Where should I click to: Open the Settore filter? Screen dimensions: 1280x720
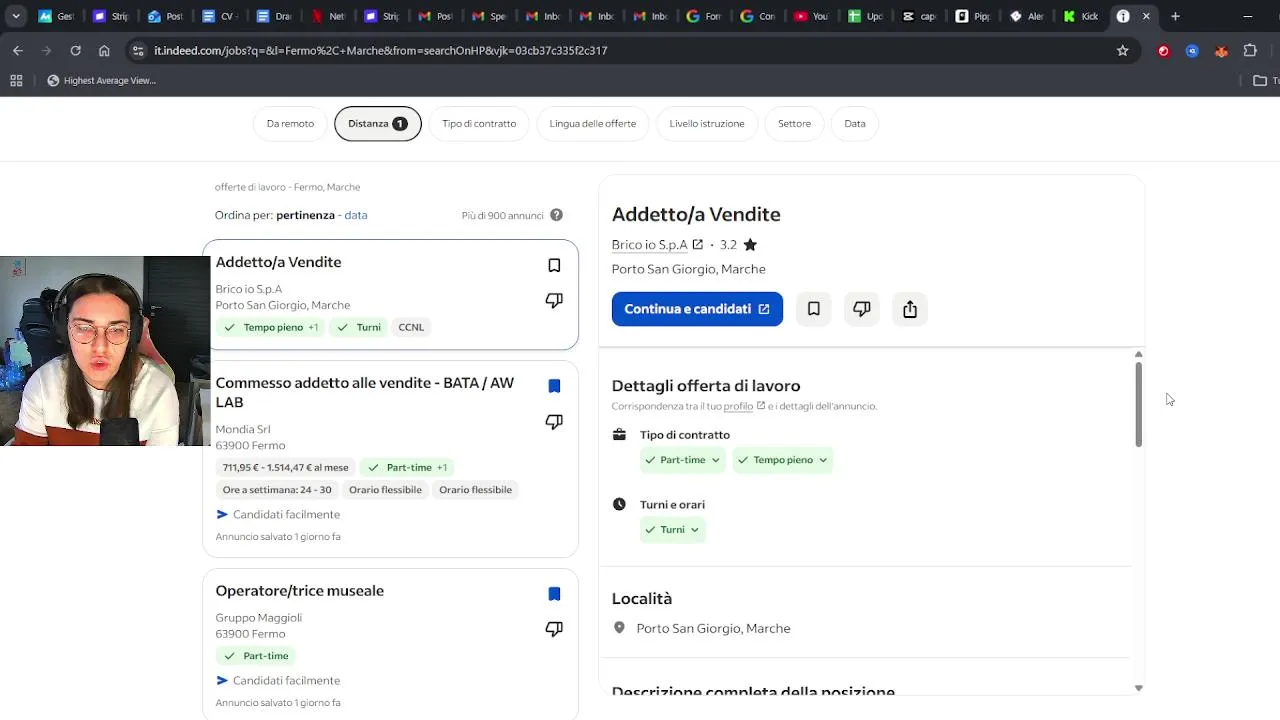[795, 124]
